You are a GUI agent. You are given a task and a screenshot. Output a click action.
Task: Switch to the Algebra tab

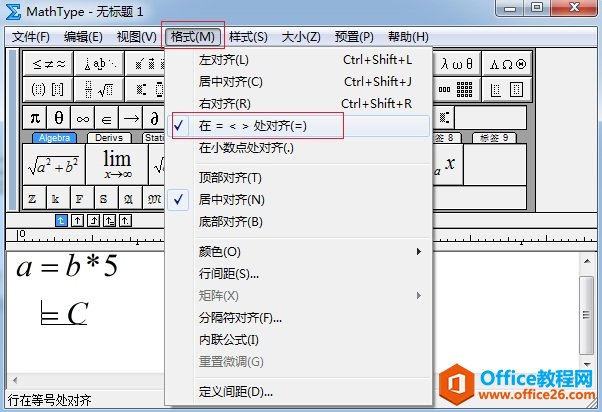[55, 138]
